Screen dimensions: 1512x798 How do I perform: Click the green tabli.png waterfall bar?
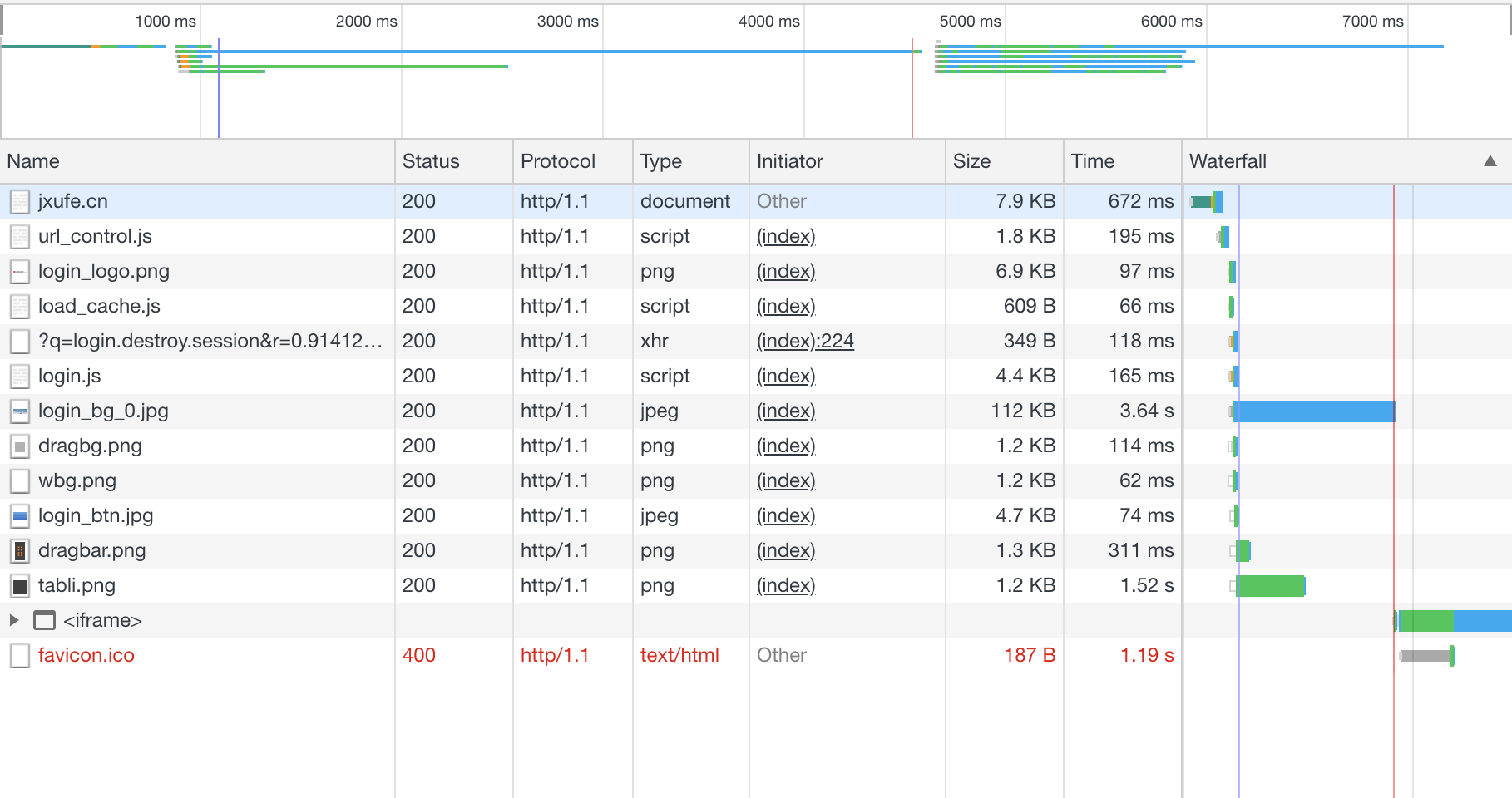tap(1271, 586)
